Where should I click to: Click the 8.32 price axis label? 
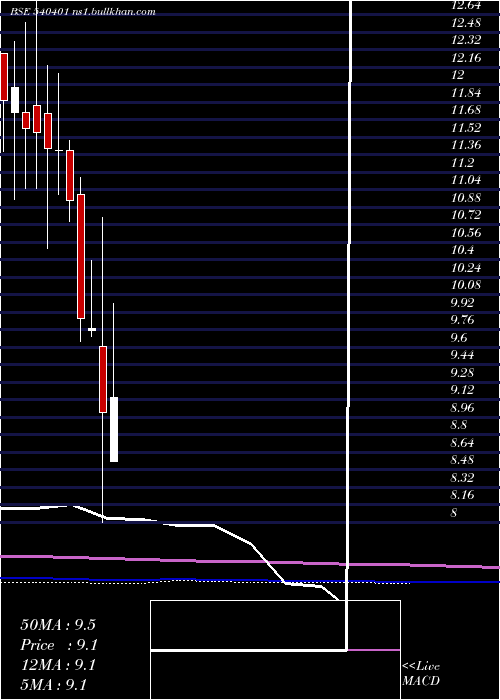[462, 477]
